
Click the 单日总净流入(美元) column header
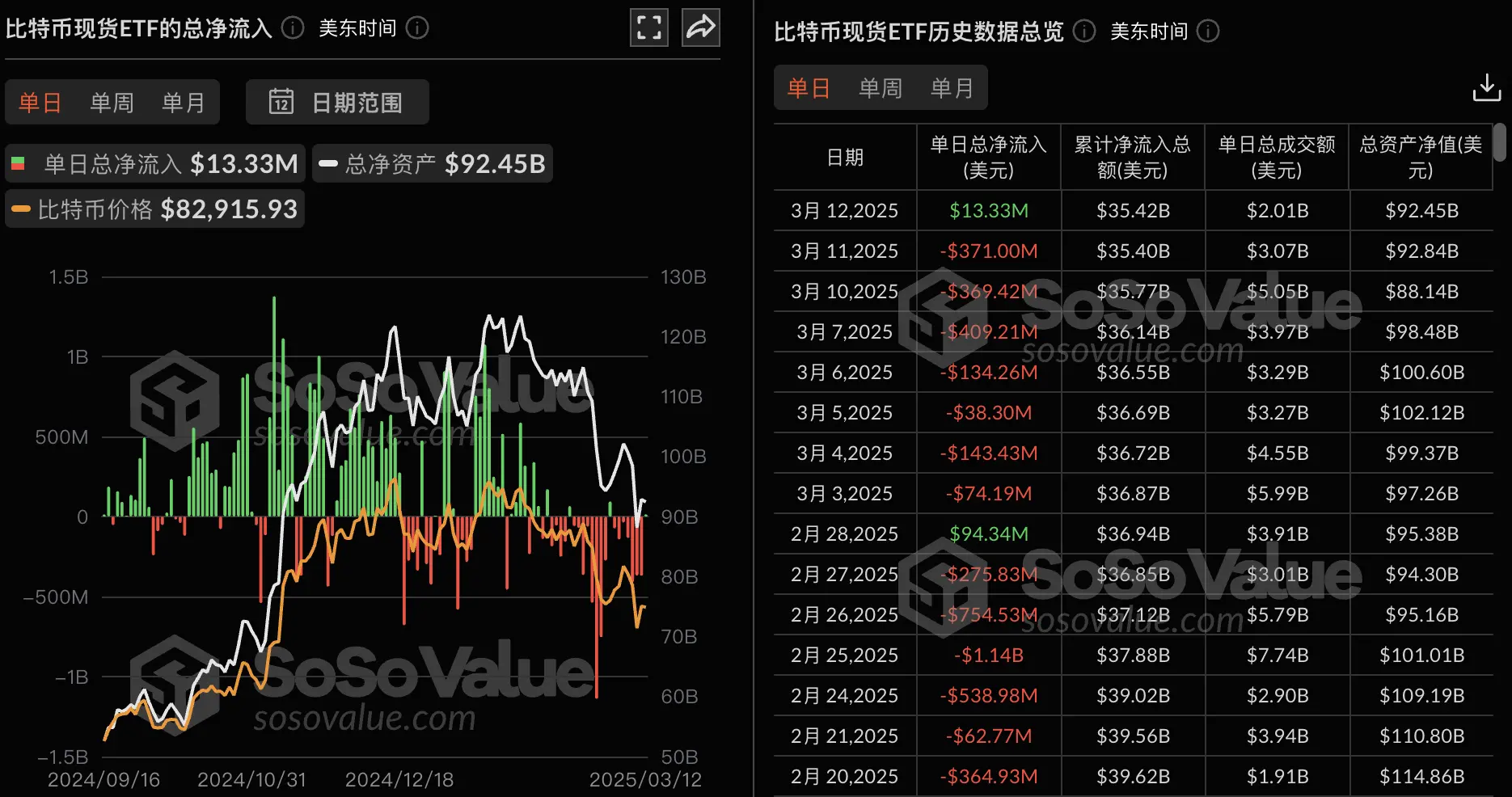click(988, 158)
